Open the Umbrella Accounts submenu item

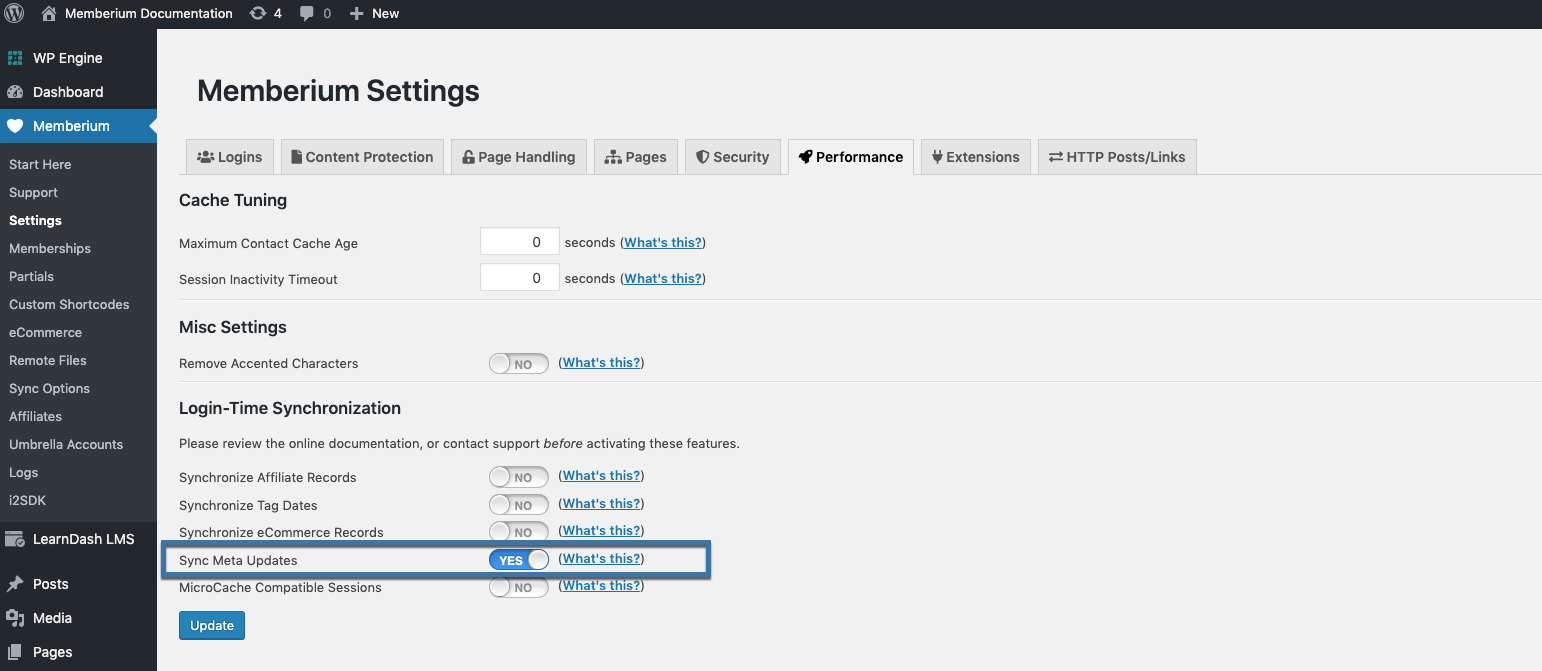tap(66, 444)
